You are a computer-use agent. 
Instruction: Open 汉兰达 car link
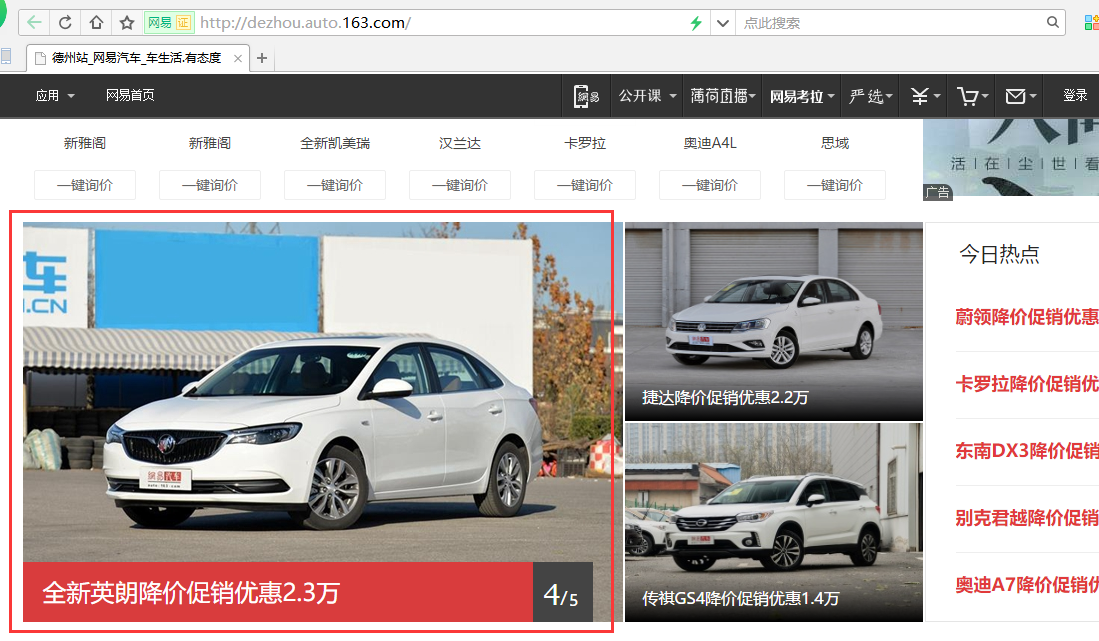click(460, 143)
